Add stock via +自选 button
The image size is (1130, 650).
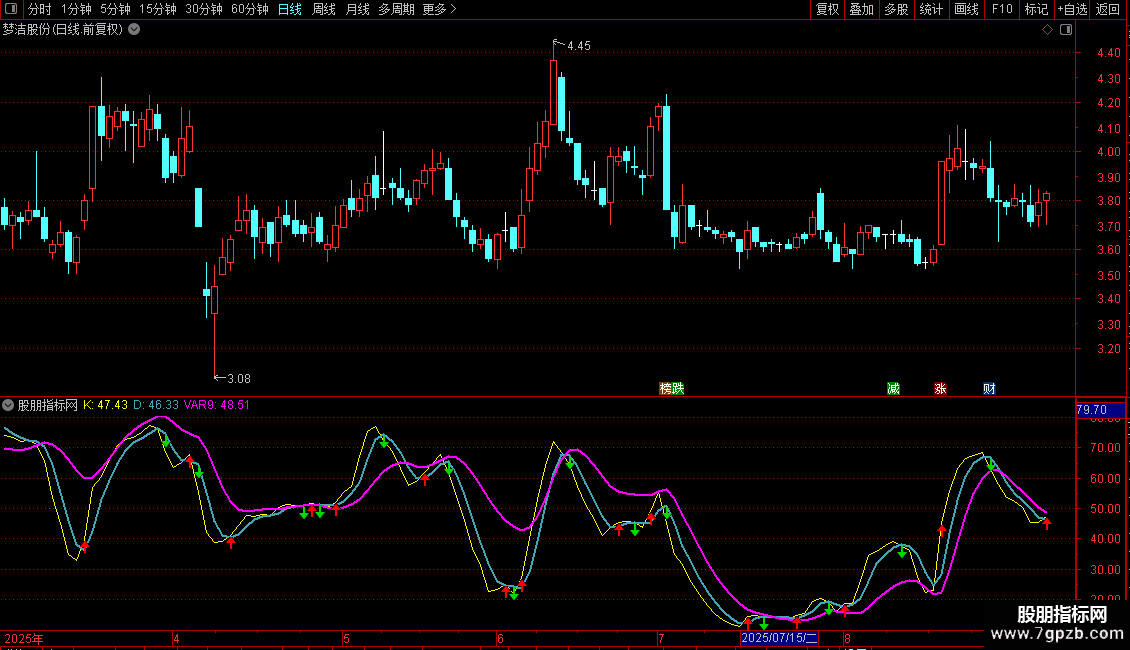(1071, 9)
